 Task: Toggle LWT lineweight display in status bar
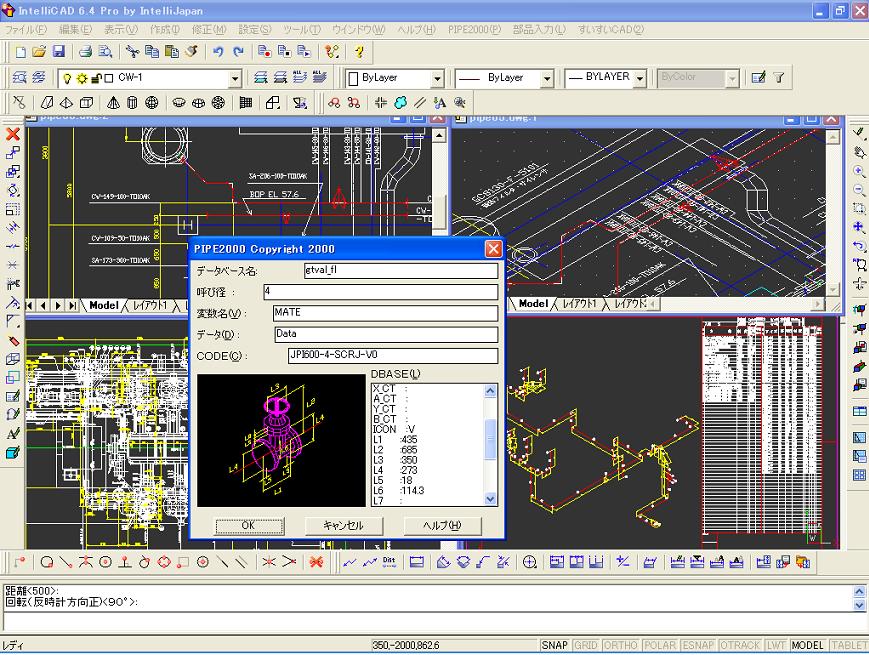point(776,645)
